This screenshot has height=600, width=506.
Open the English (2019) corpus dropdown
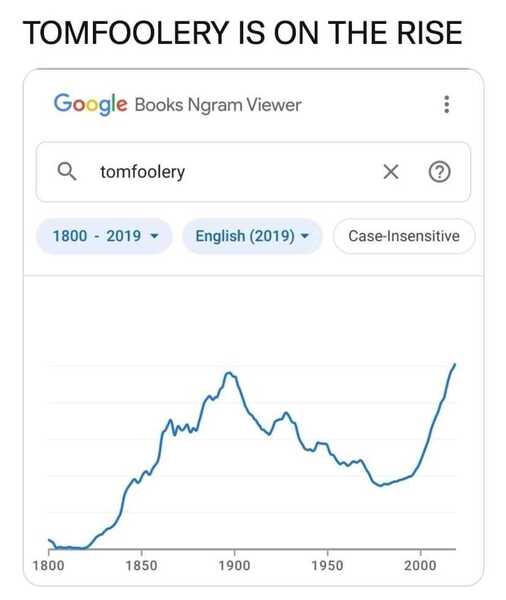[x=252, y=236]
